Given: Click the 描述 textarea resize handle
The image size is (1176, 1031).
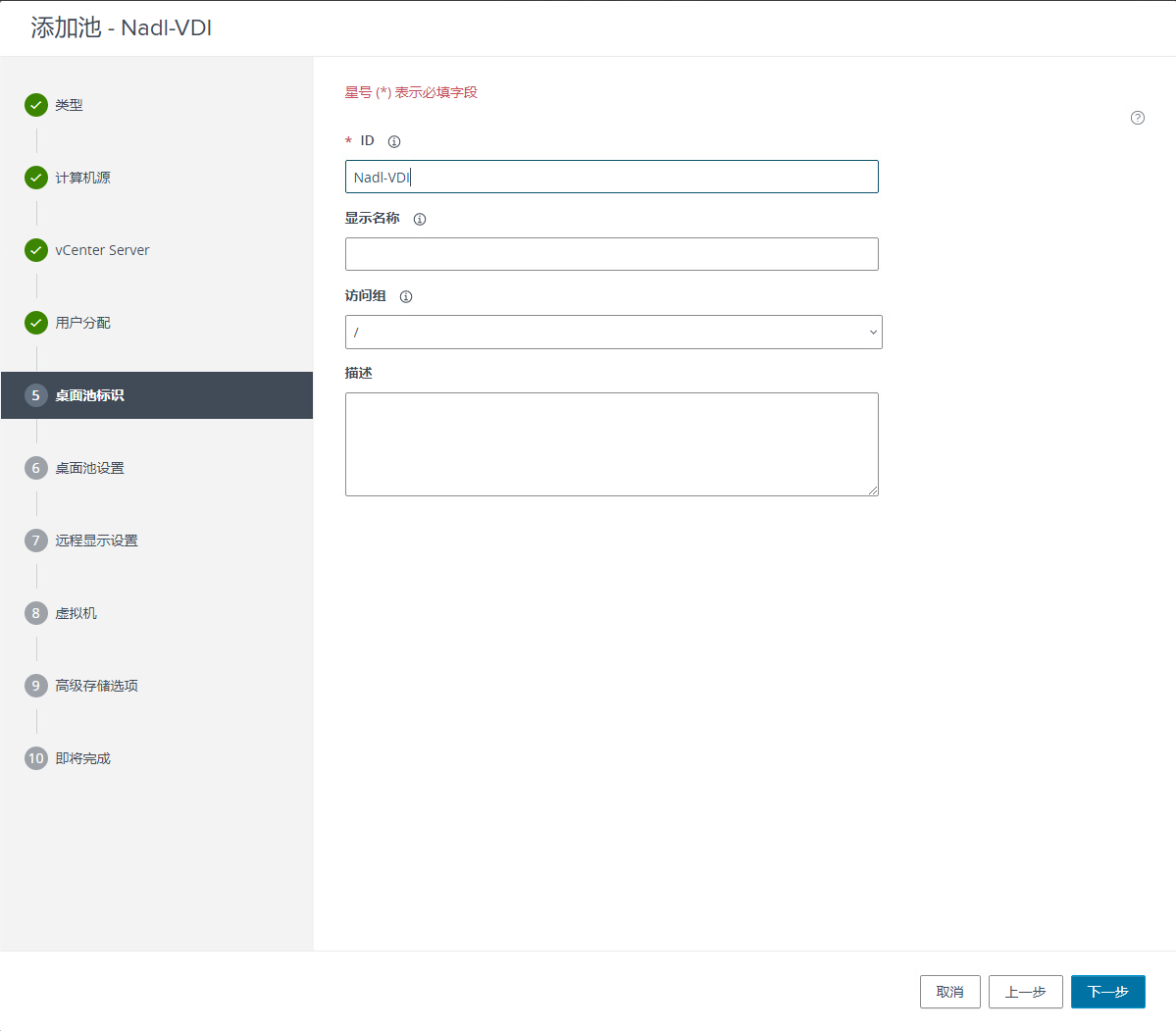Looking at the screenshot, I should tap(873, 490).
